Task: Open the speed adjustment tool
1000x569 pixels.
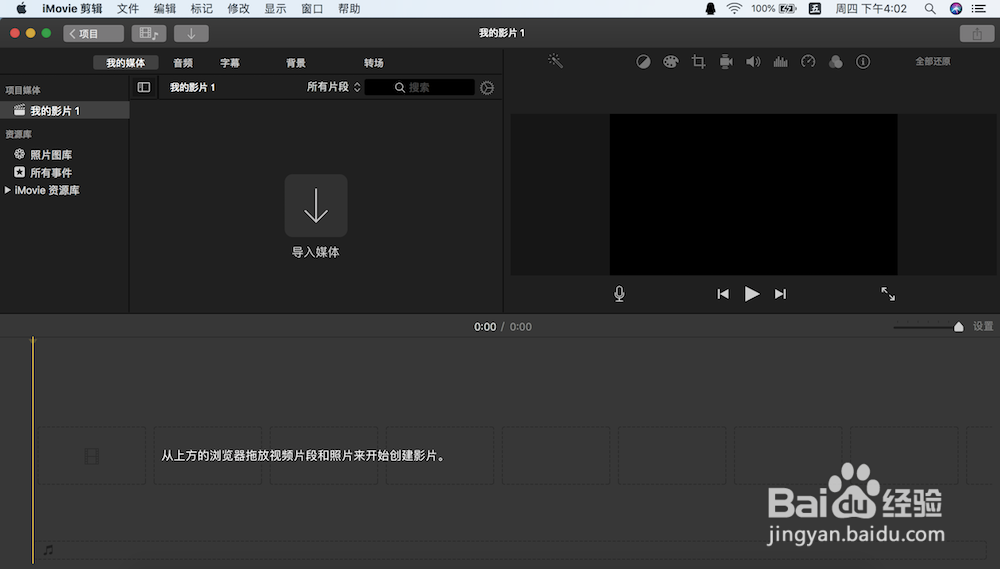Action: [808, 62]
